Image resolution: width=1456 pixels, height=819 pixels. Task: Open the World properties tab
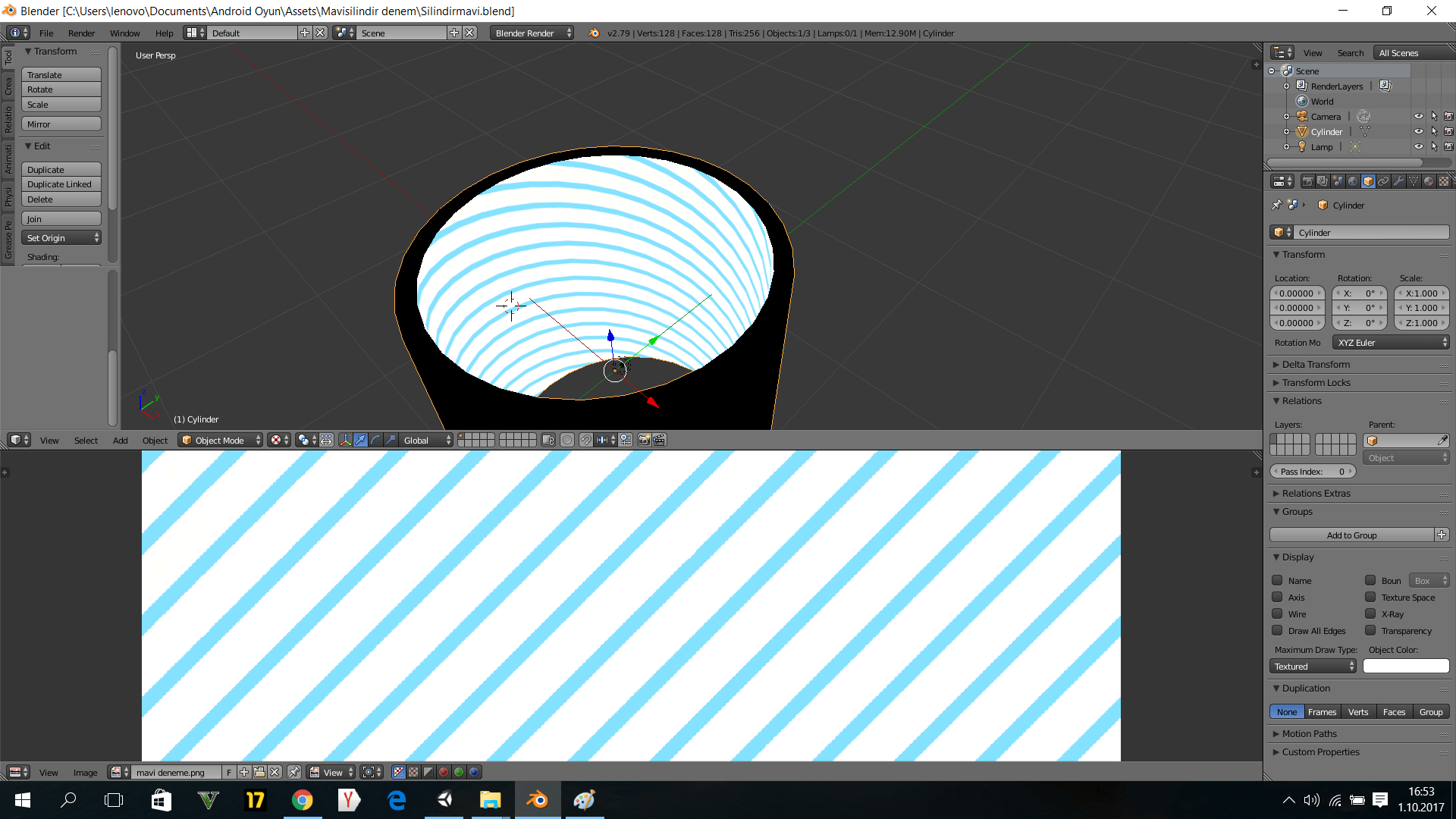[1353, 181]
